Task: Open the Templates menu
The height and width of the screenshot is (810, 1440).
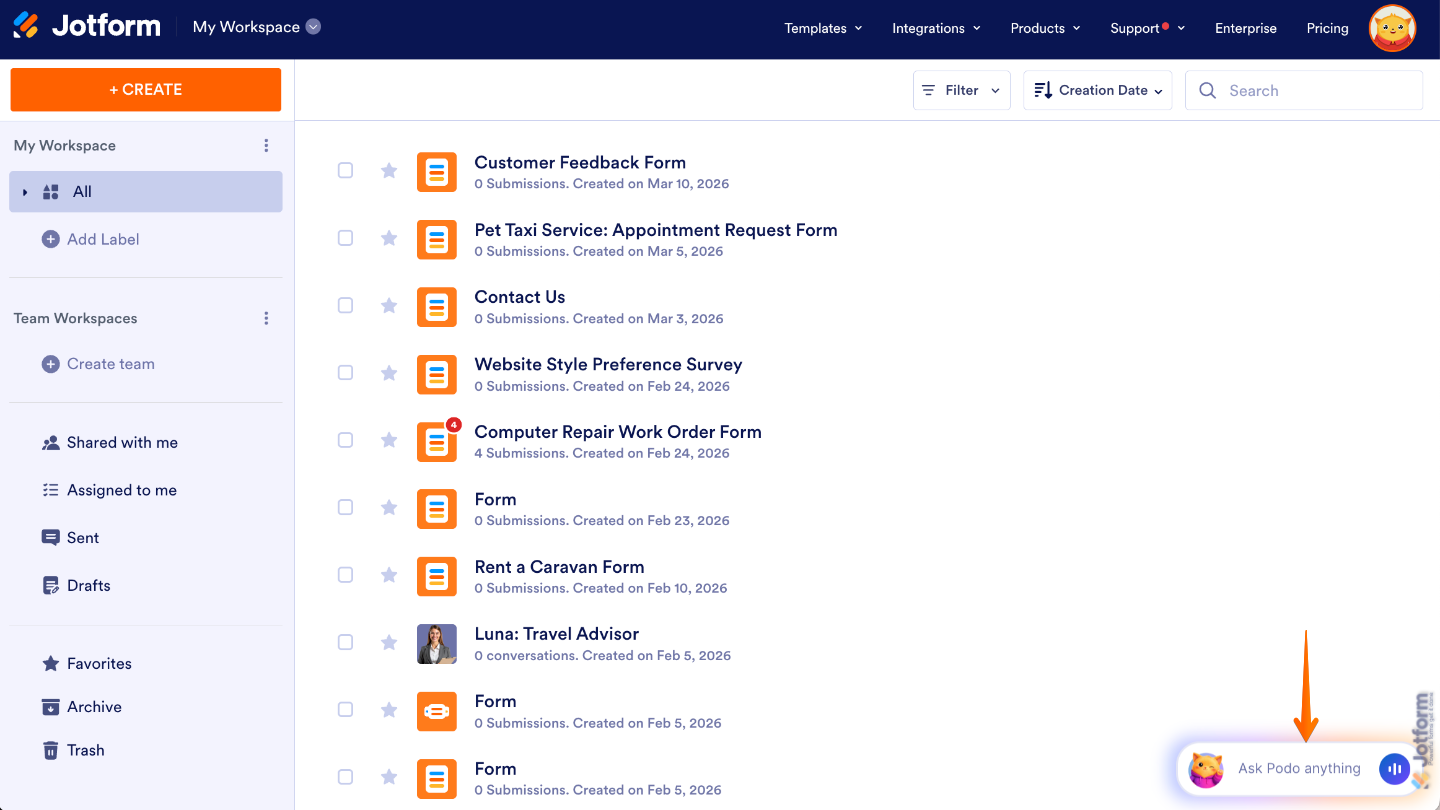Action: [823, 28]
